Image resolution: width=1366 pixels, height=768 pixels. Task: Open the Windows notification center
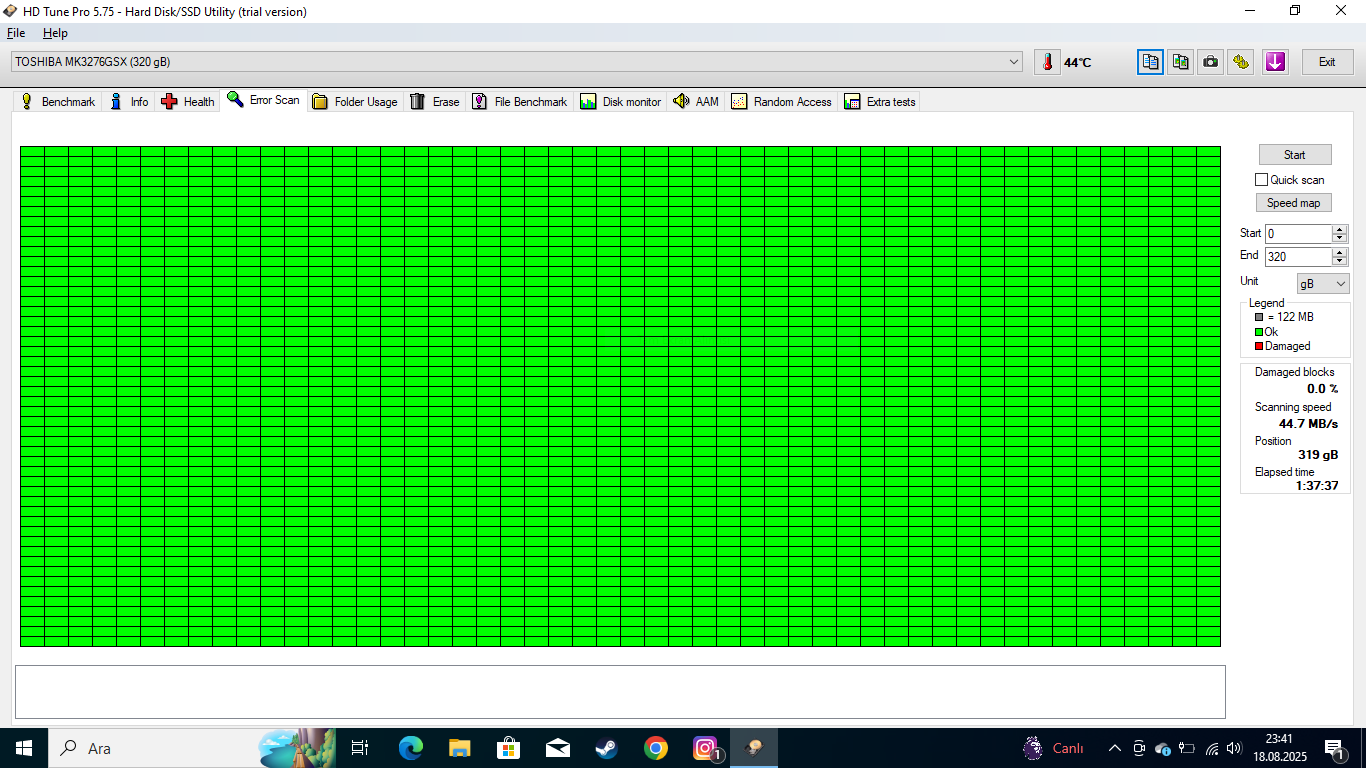[1334, 748]
